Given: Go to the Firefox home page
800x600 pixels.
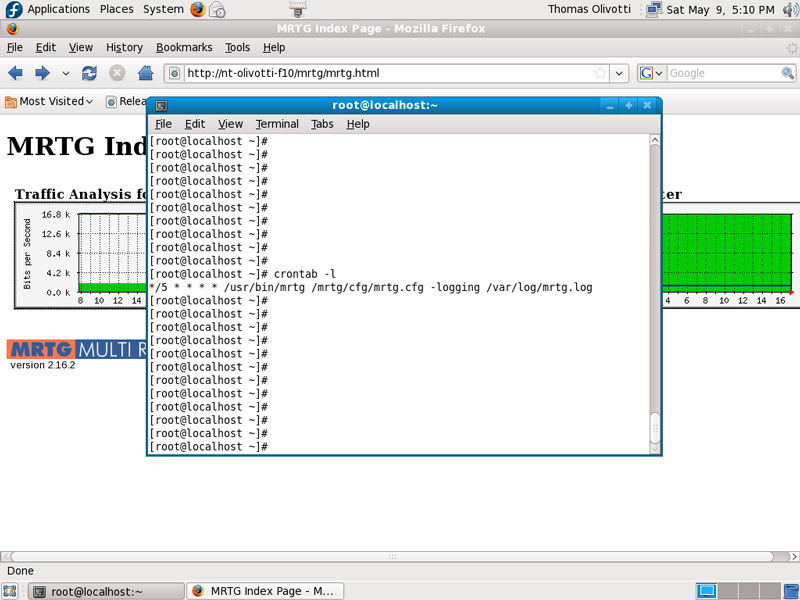Looking at the screenshot, I should click(146, 73).
